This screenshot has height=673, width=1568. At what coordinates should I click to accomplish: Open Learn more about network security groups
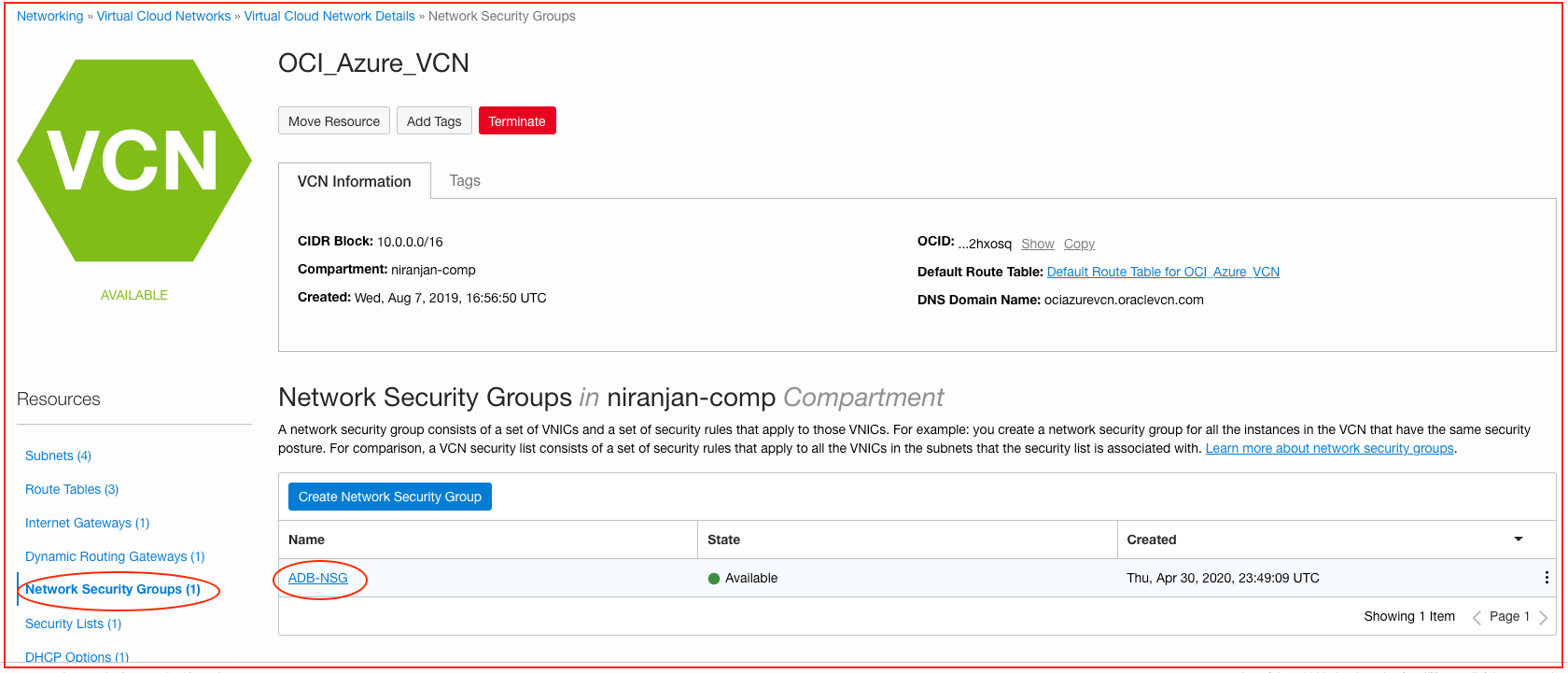[1330, 448]
